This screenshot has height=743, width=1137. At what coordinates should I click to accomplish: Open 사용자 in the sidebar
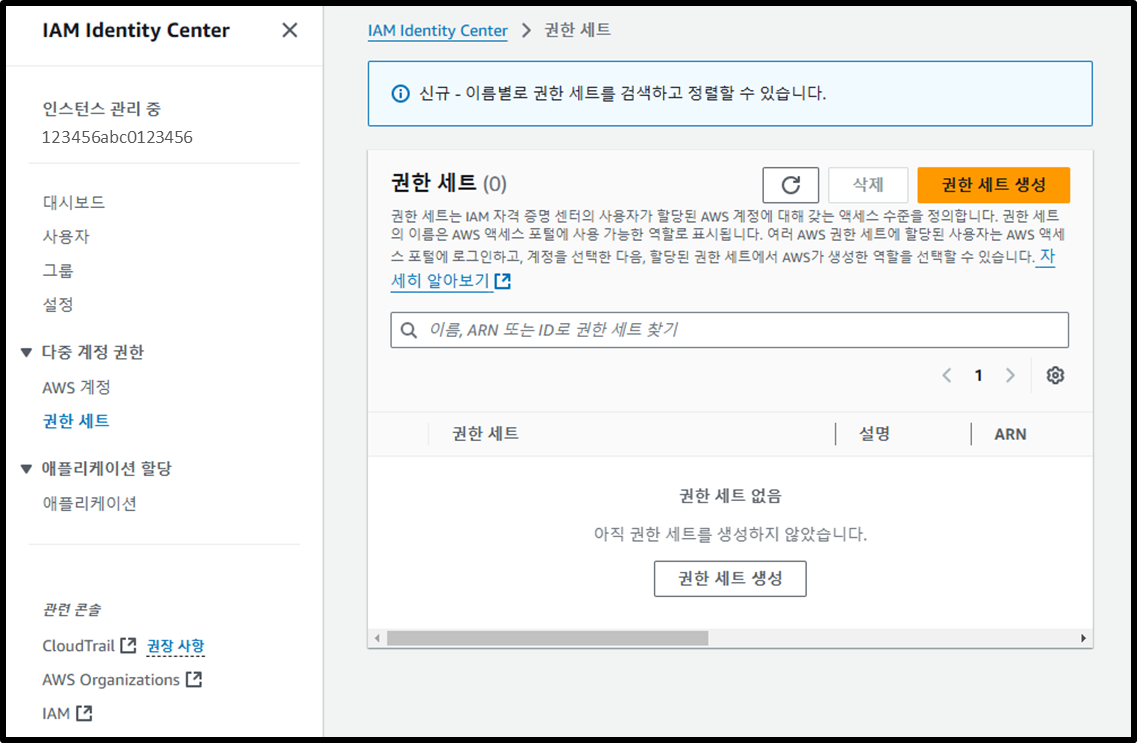click(x=66, y=236)
